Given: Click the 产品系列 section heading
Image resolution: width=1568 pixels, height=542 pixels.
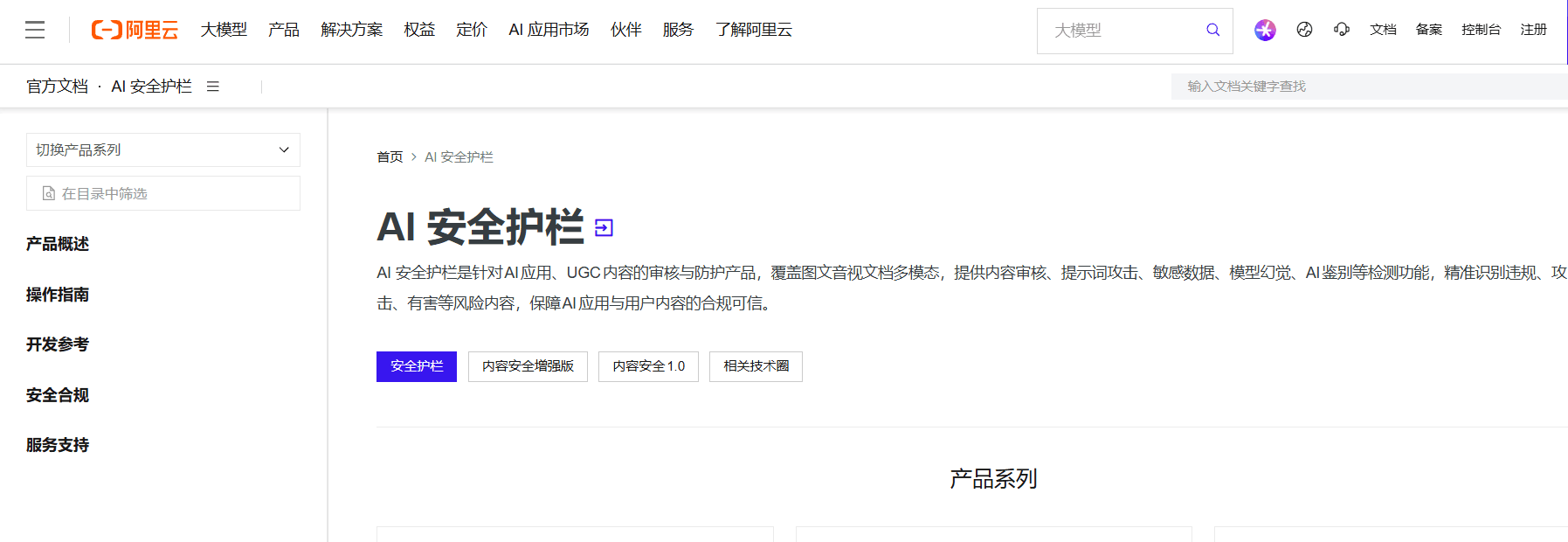Looking at the screenshot, I should (x=993, y=479).
